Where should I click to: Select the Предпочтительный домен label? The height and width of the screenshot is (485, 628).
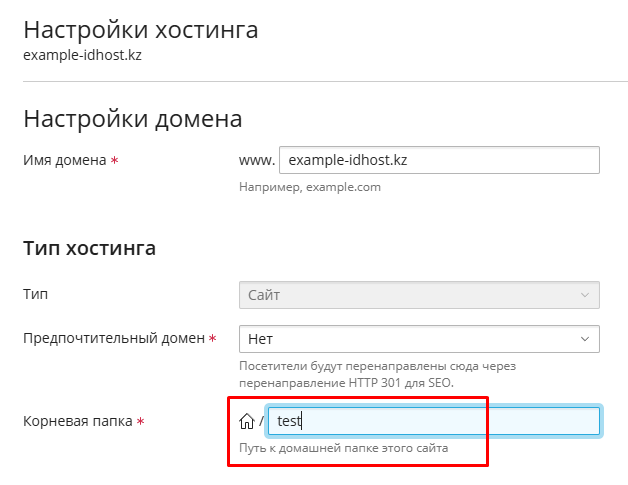114,339
